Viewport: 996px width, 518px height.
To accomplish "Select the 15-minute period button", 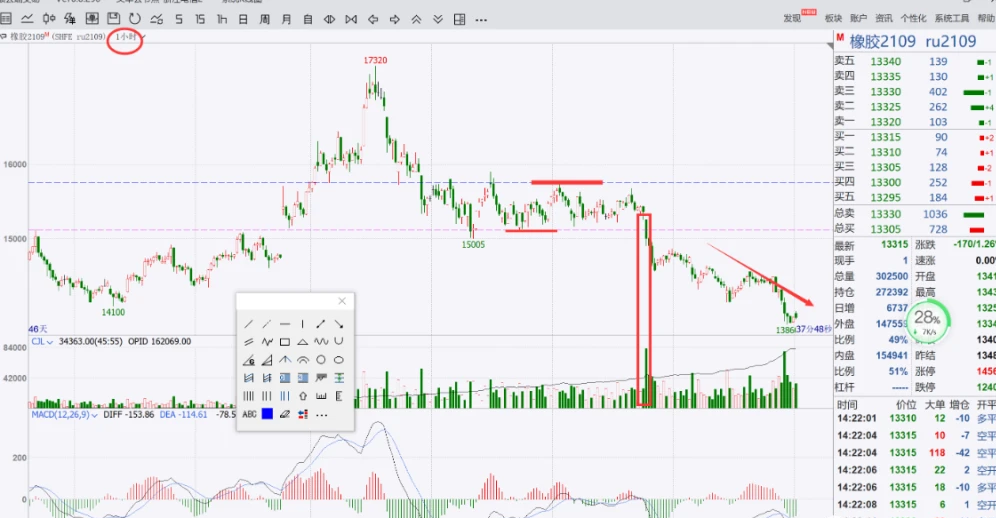I will pos(200,20).
